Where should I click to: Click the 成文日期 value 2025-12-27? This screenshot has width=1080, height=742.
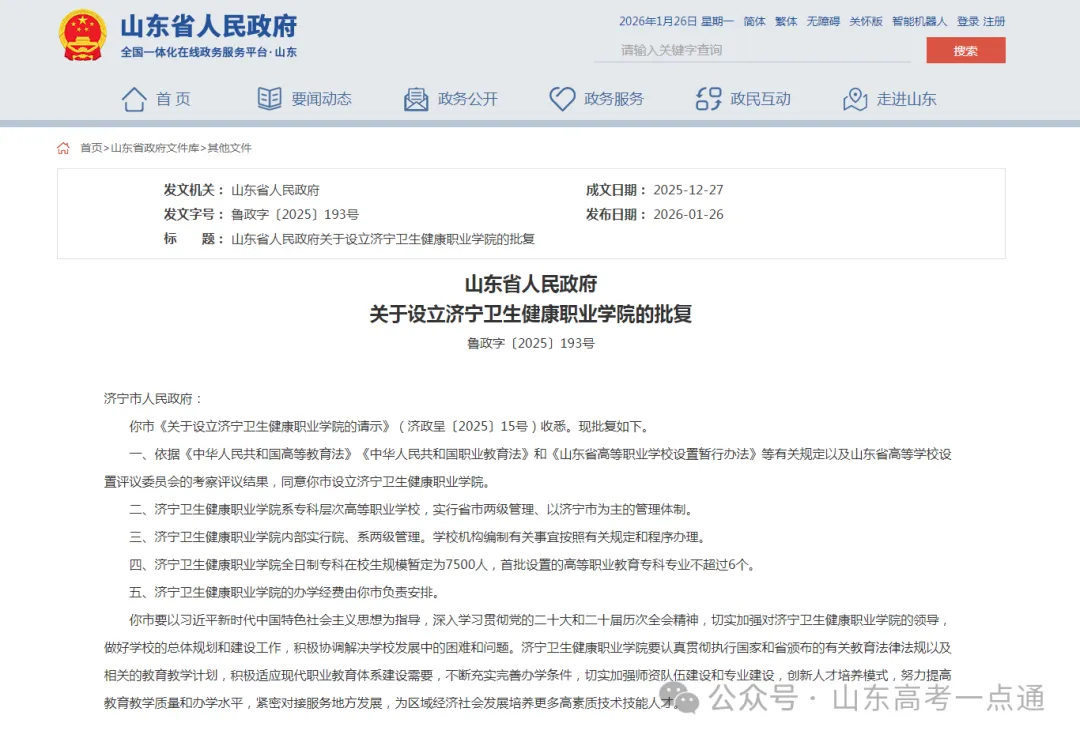[688, 190]
